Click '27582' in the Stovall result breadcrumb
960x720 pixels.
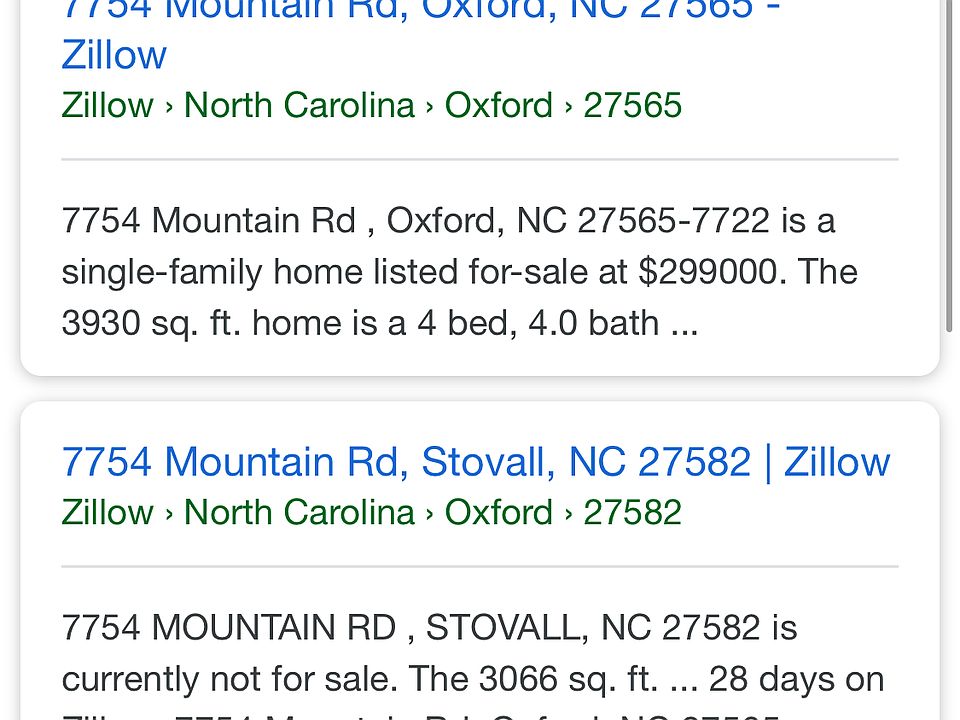632,512
